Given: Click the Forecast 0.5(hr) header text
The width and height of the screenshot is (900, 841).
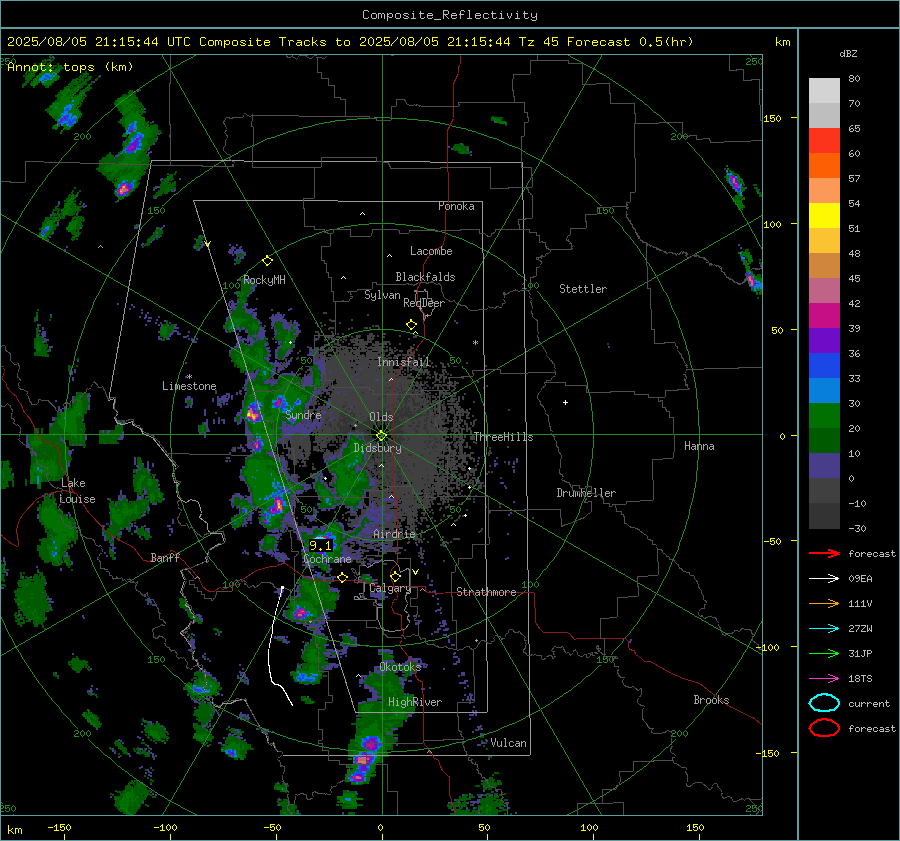Looking at the screenshot, I should click(x=630, y=42).
